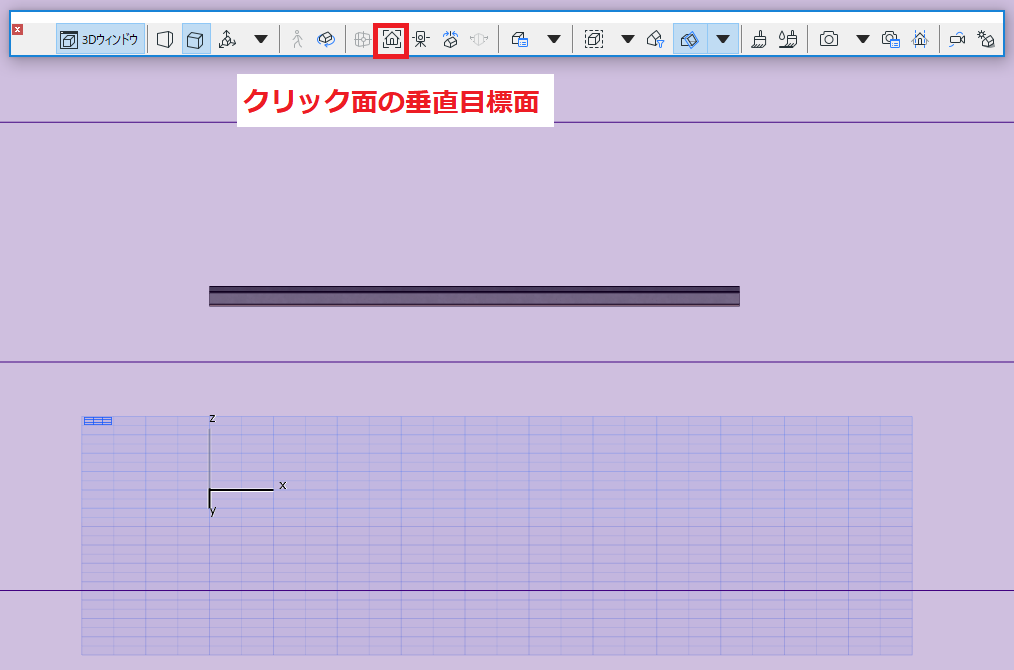
Task: Open the 3Dウィンドウ button
Action: (x=100, y=39)
